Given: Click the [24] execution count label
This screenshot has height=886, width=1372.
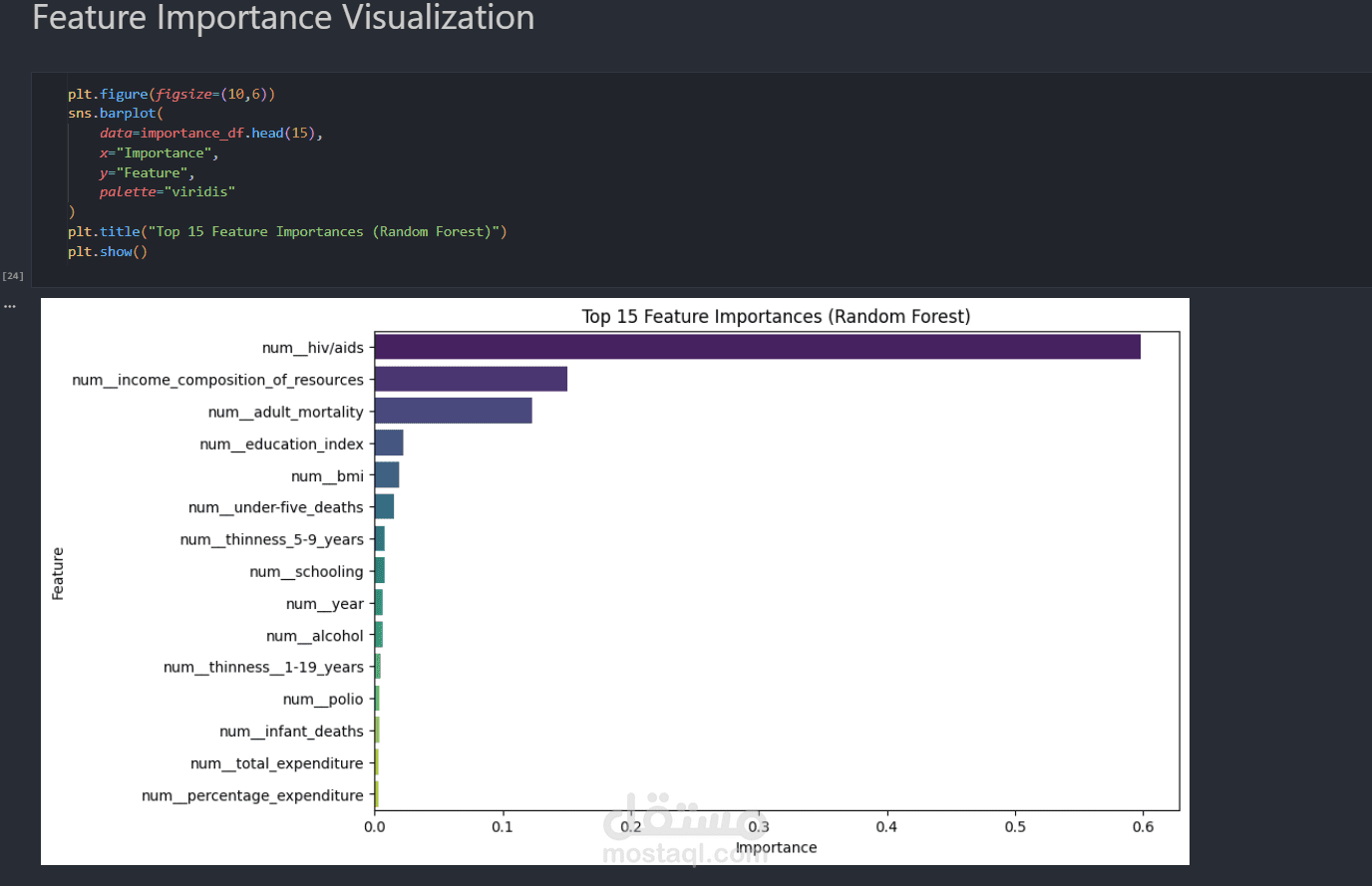Looking at the screenshot, I should [13, 276].
